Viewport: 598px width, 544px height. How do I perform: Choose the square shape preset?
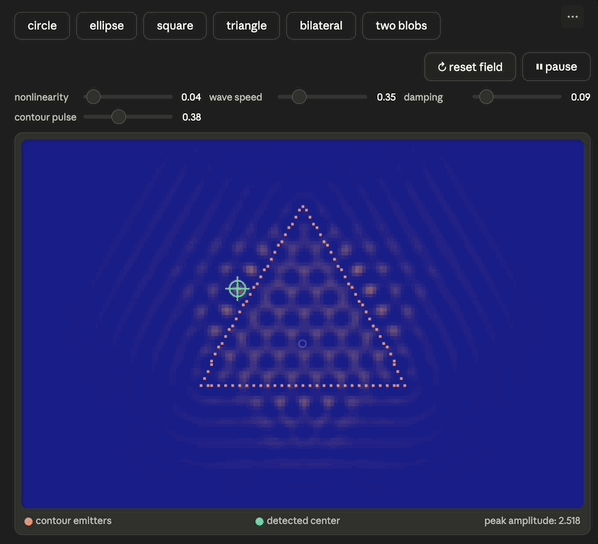point(175,26)
